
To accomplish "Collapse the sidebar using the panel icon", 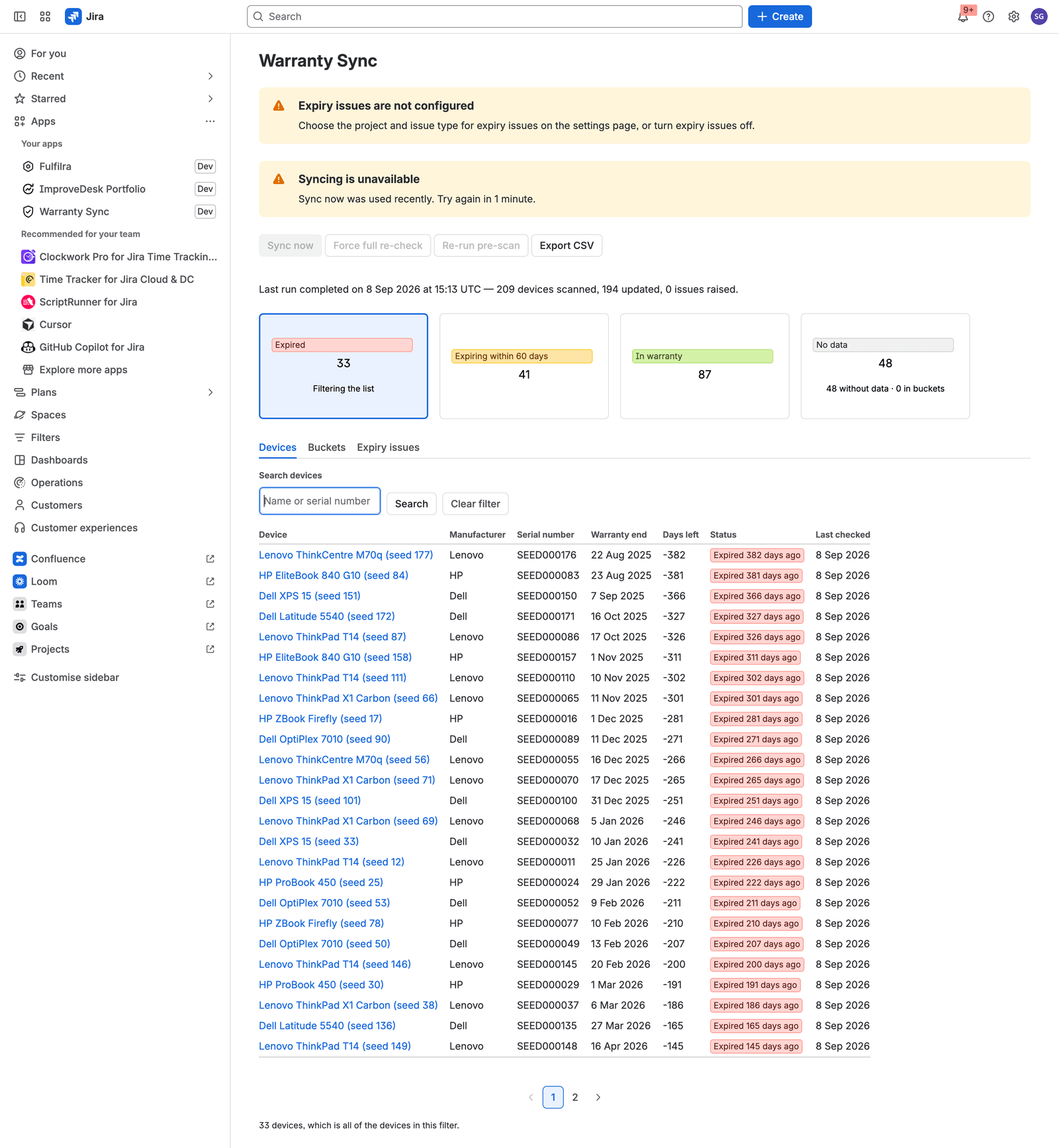I will 20,17.
